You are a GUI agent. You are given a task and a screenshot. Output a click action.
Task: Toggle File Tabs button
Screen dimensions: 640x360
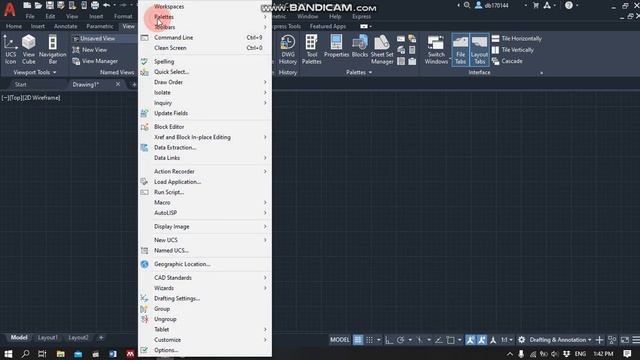[460, 49]
